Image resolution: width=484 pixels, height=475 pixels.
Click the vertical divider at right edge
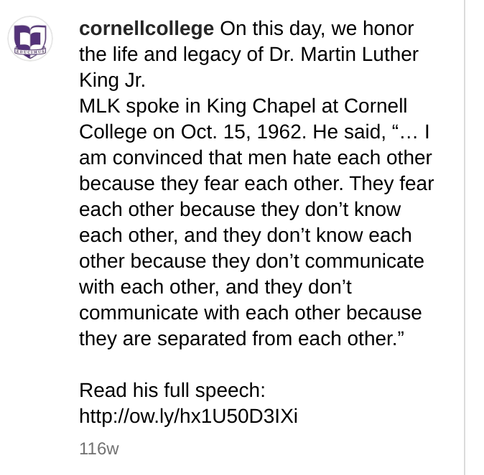(464, 237)
